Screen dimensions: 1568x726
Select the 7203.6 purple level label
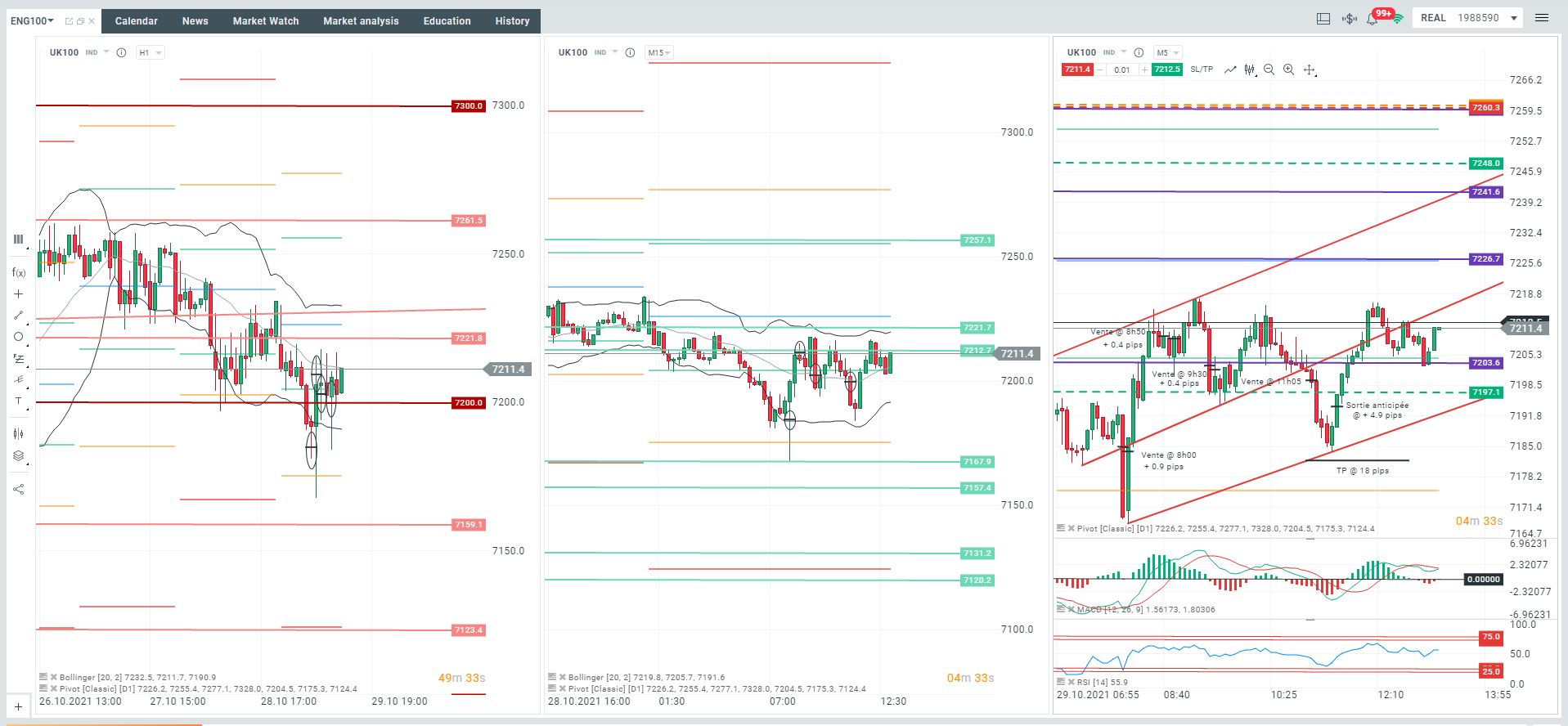1486,363
